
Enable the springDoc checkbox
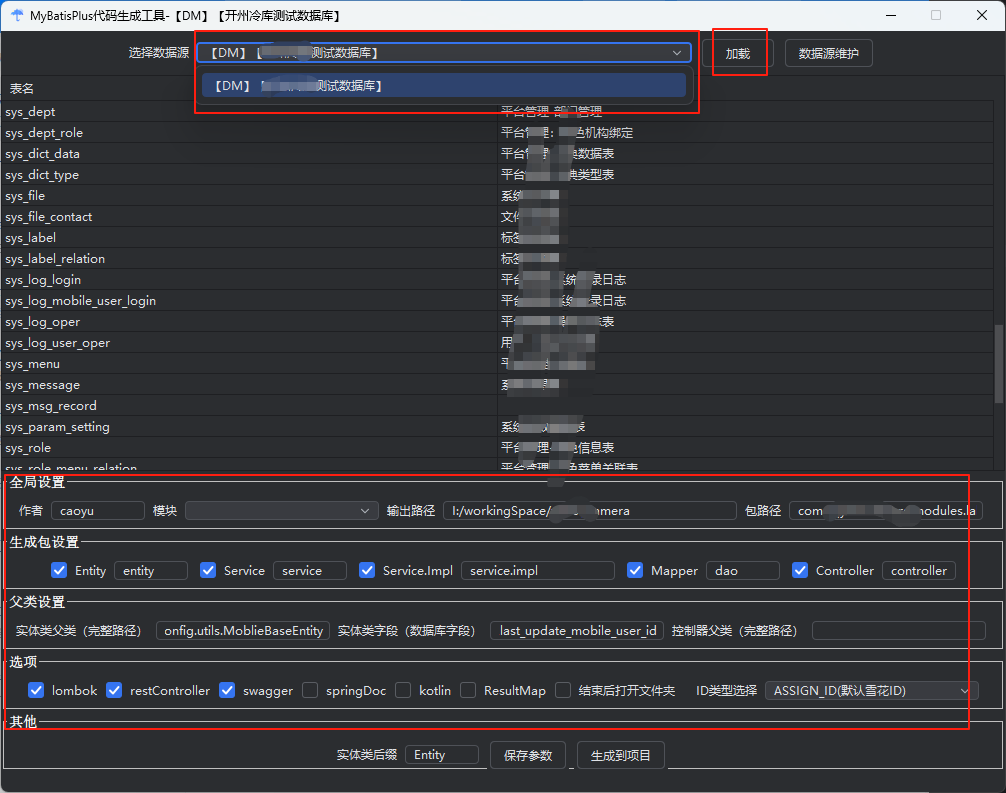(311, 690)
